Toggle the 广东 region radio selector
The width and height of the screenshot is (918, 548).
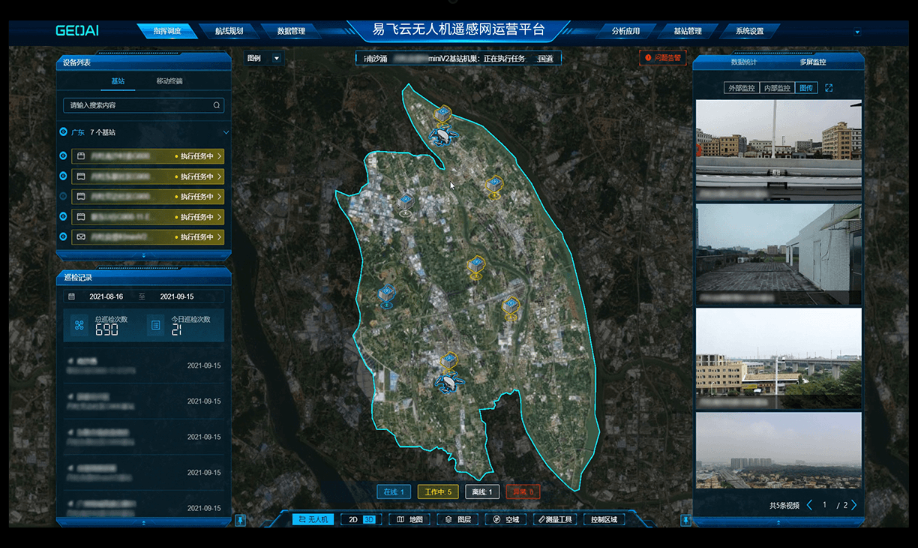(64, 132)
